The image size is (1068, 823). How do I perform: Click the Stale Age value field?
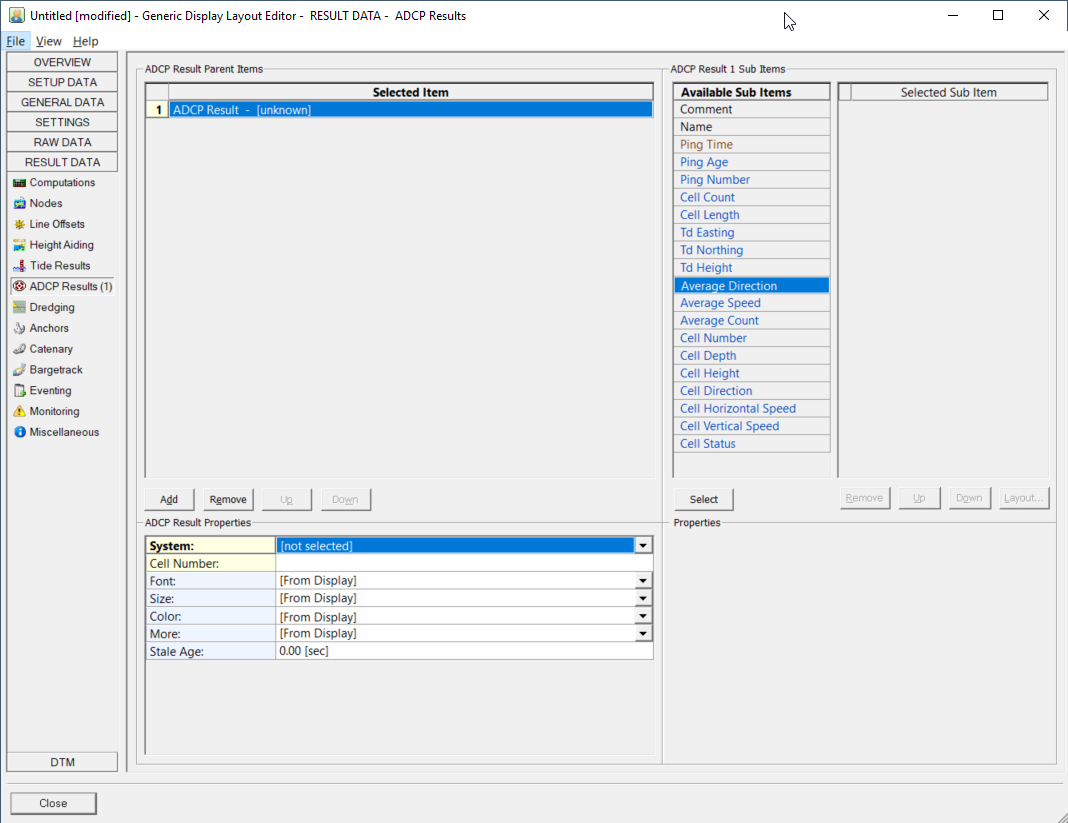464,651
